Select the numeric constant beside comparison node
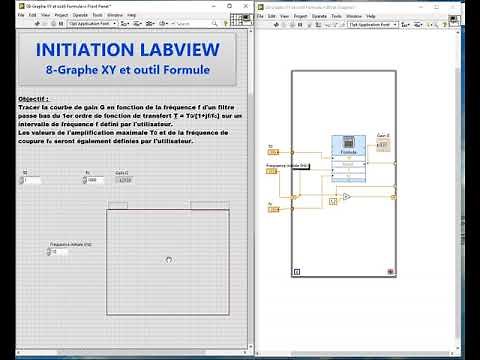Screen dimensions: 480x360 (x=333, y=201)
